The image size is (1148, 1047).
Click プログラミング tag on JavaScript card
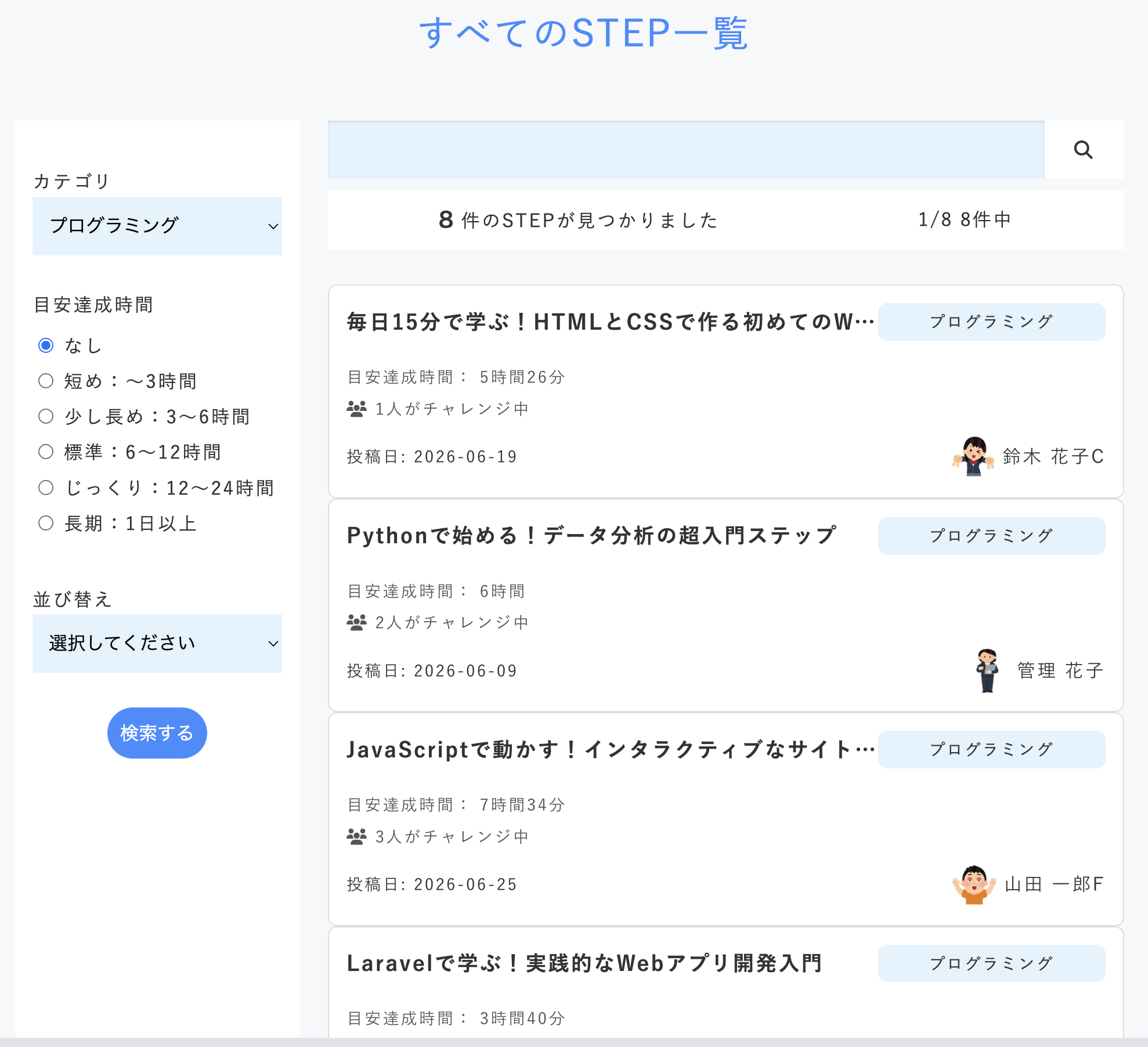coord(991,749)
